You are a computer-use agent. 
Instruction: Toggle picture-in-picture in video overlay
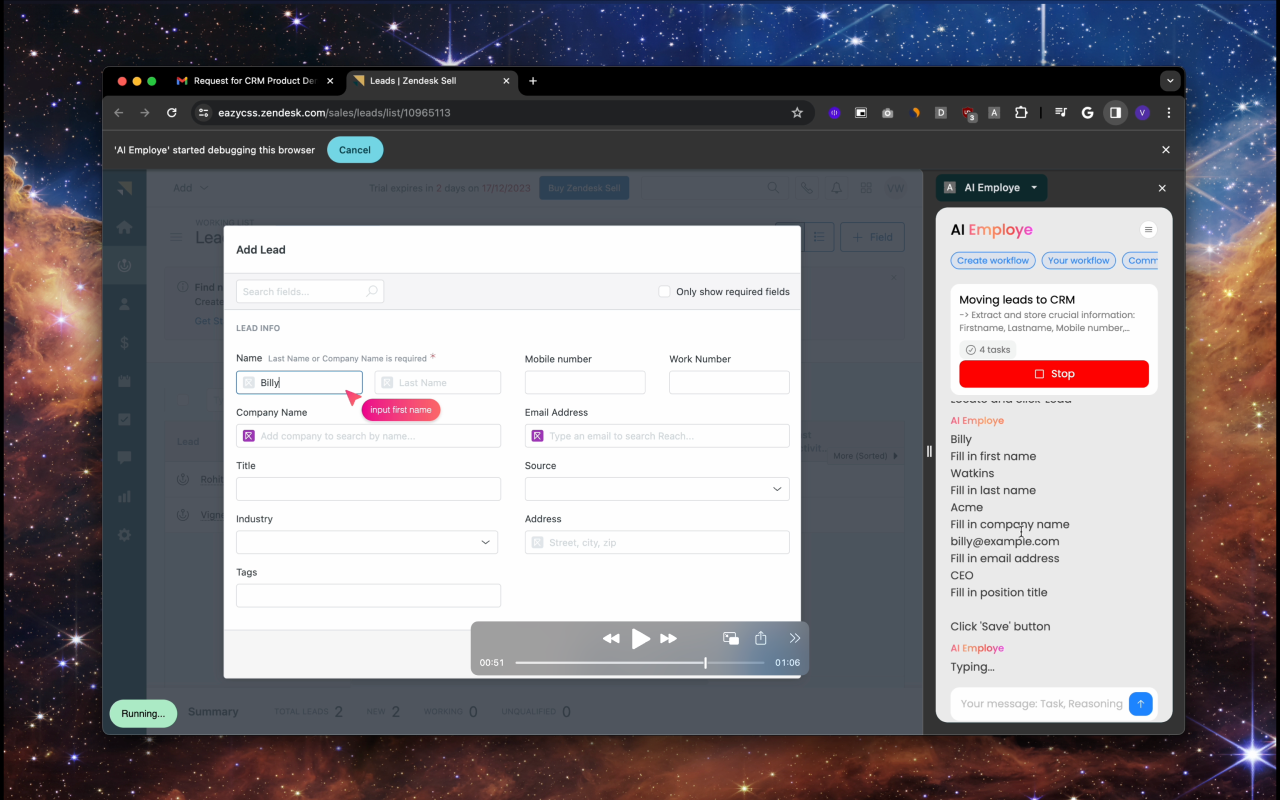click(x=731, y=638)
